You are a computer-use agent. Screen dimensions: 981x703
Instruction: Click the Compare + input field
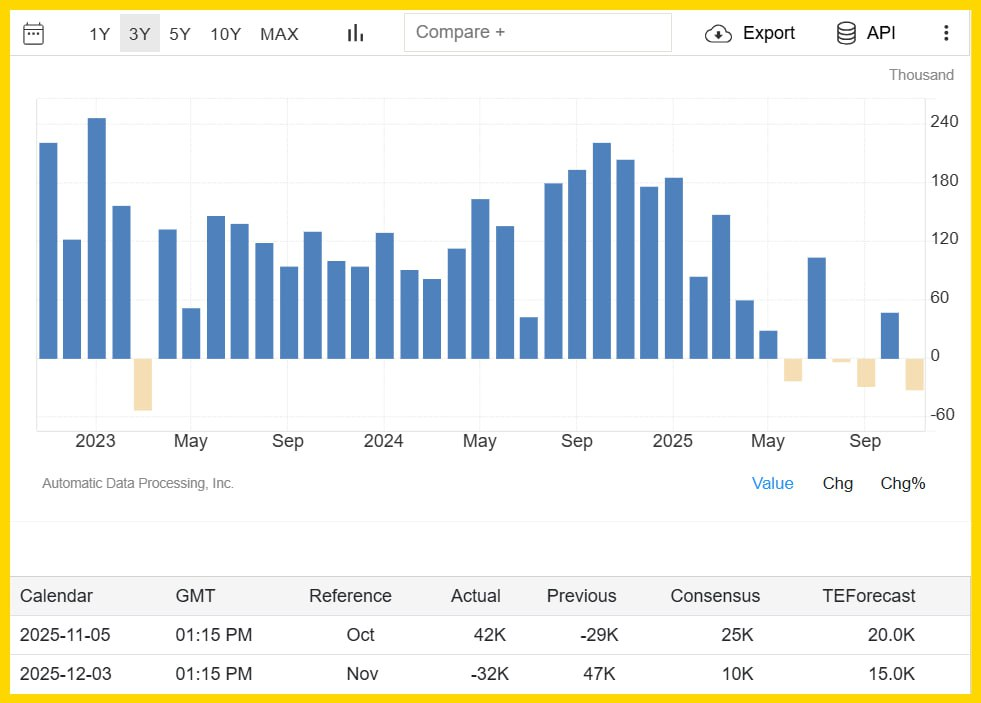[537, 32]
